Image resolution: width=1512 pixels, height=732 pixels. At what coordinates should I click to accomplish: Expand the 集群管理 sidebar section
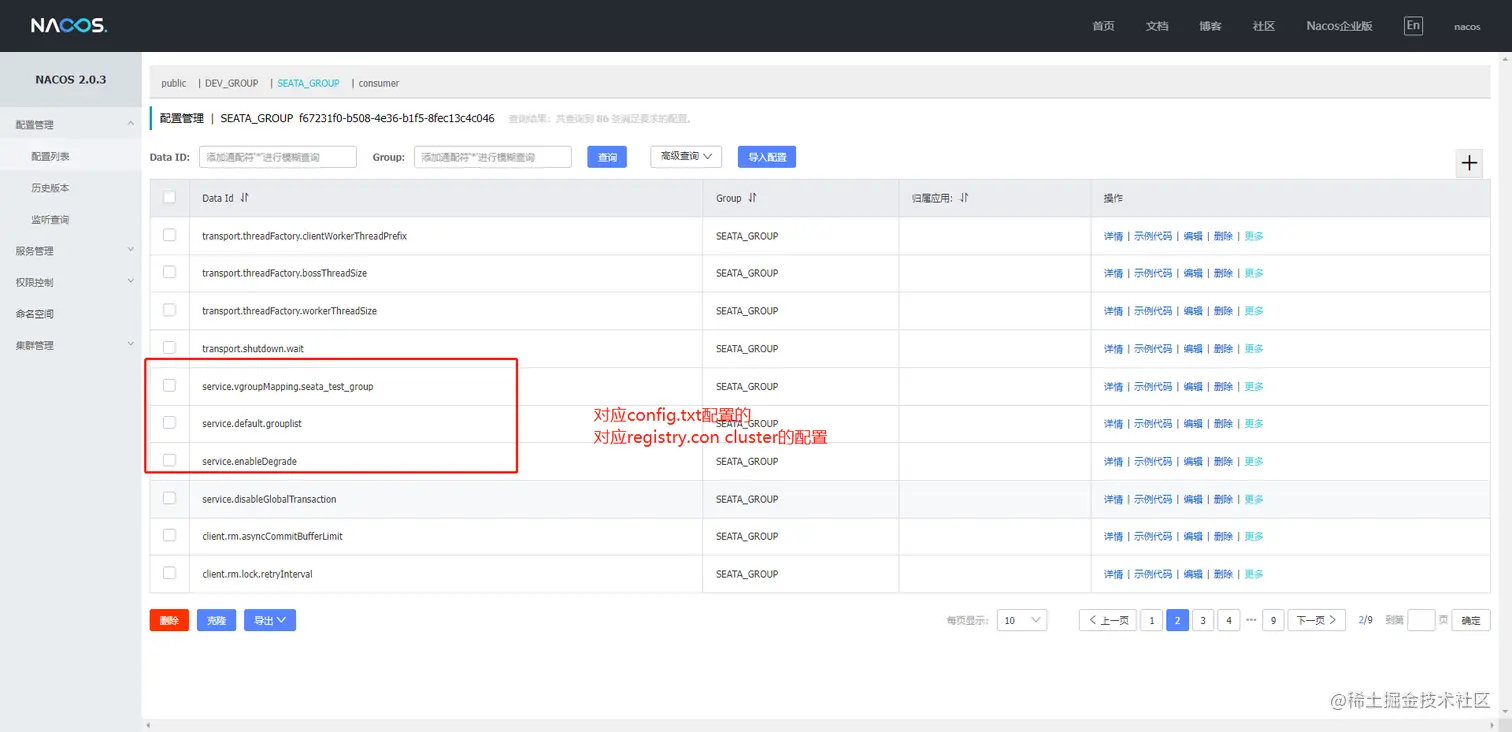coord(70,345)
